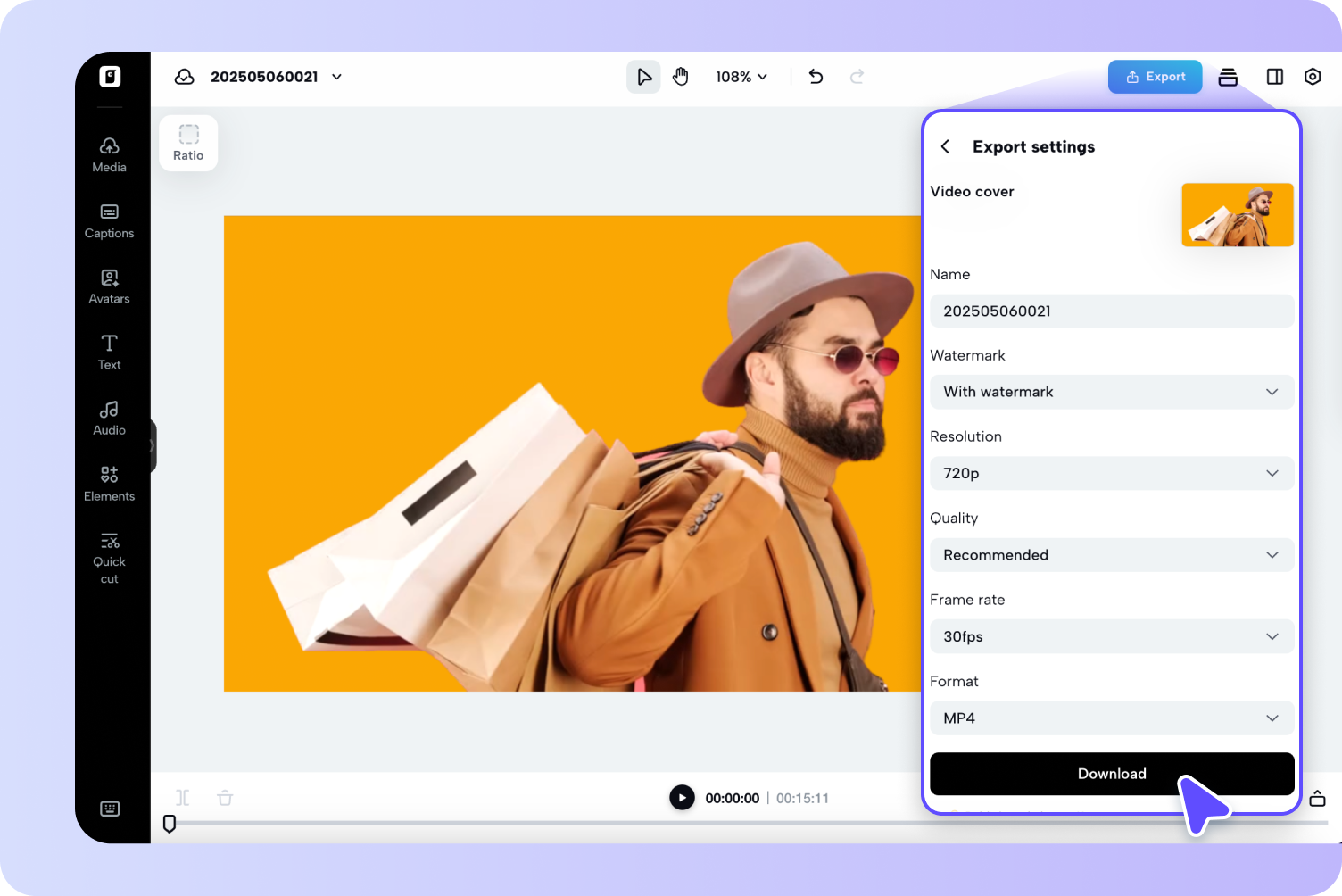
Task: Select the hand pan tool
Action: [681, 77]
